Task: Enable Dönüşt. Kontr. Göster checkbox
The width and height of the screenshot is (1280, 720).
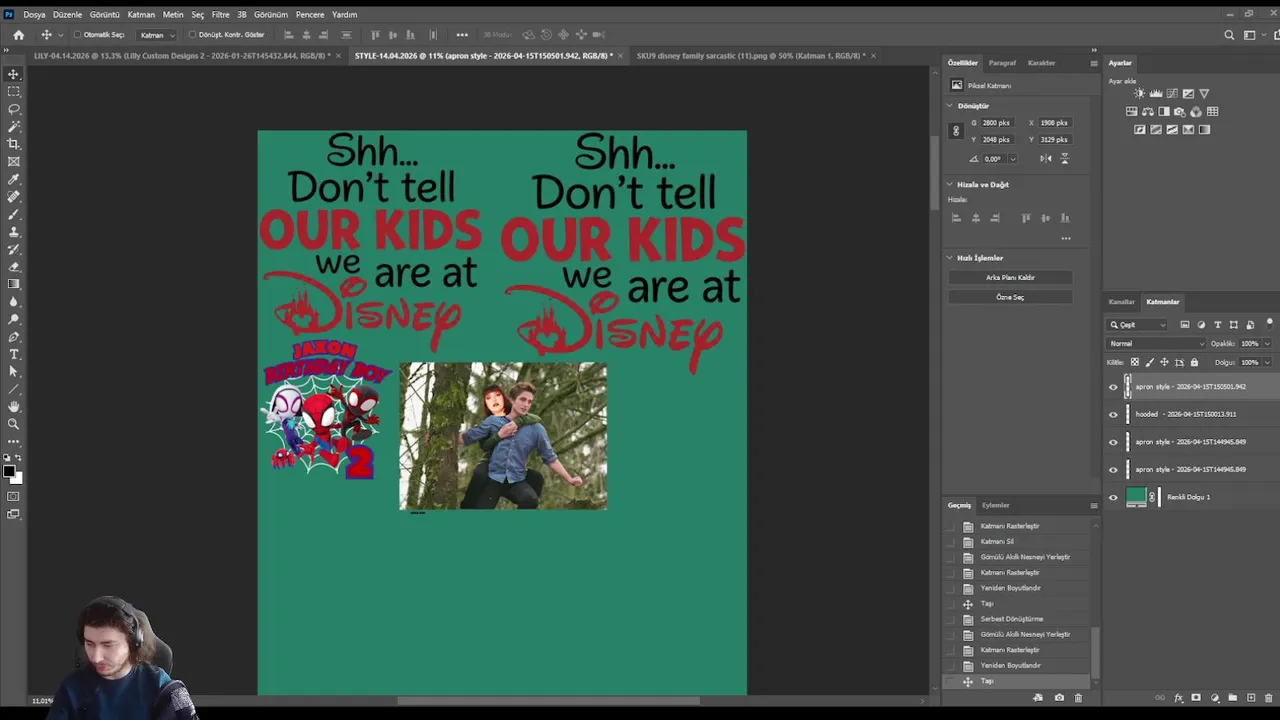Action: point(192,35)
